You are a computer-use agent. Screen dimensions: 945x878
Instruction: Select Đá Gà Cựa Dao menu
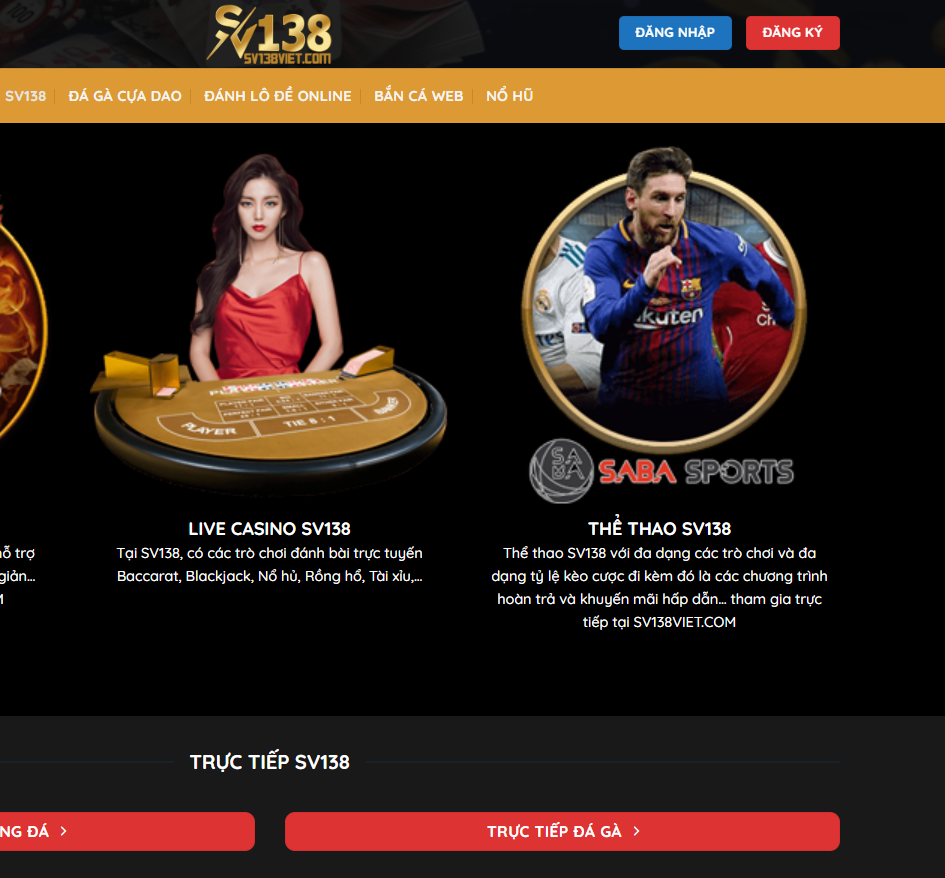point(125,96)
